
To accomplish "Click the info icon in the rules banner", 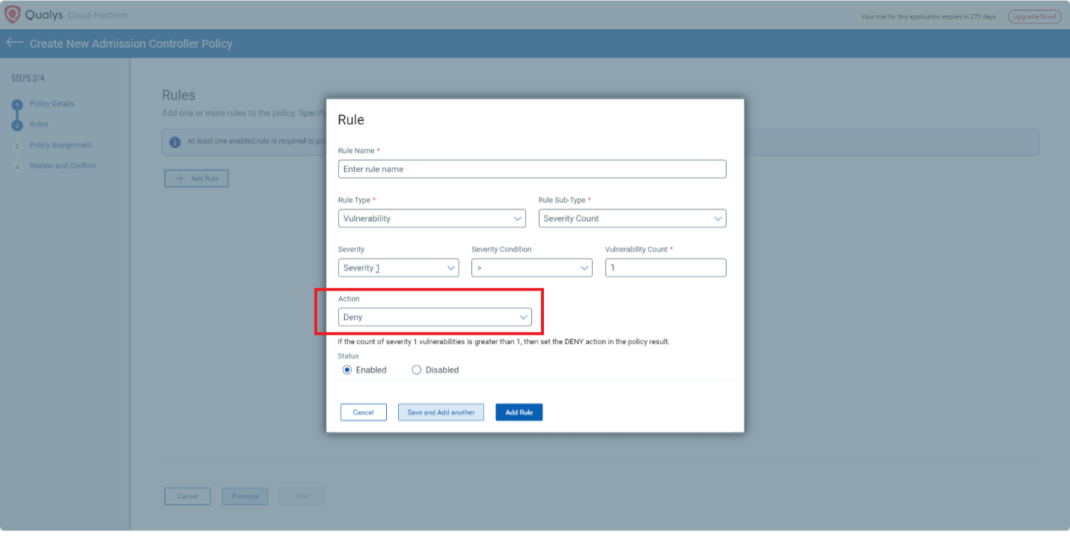I will [175, 142].
